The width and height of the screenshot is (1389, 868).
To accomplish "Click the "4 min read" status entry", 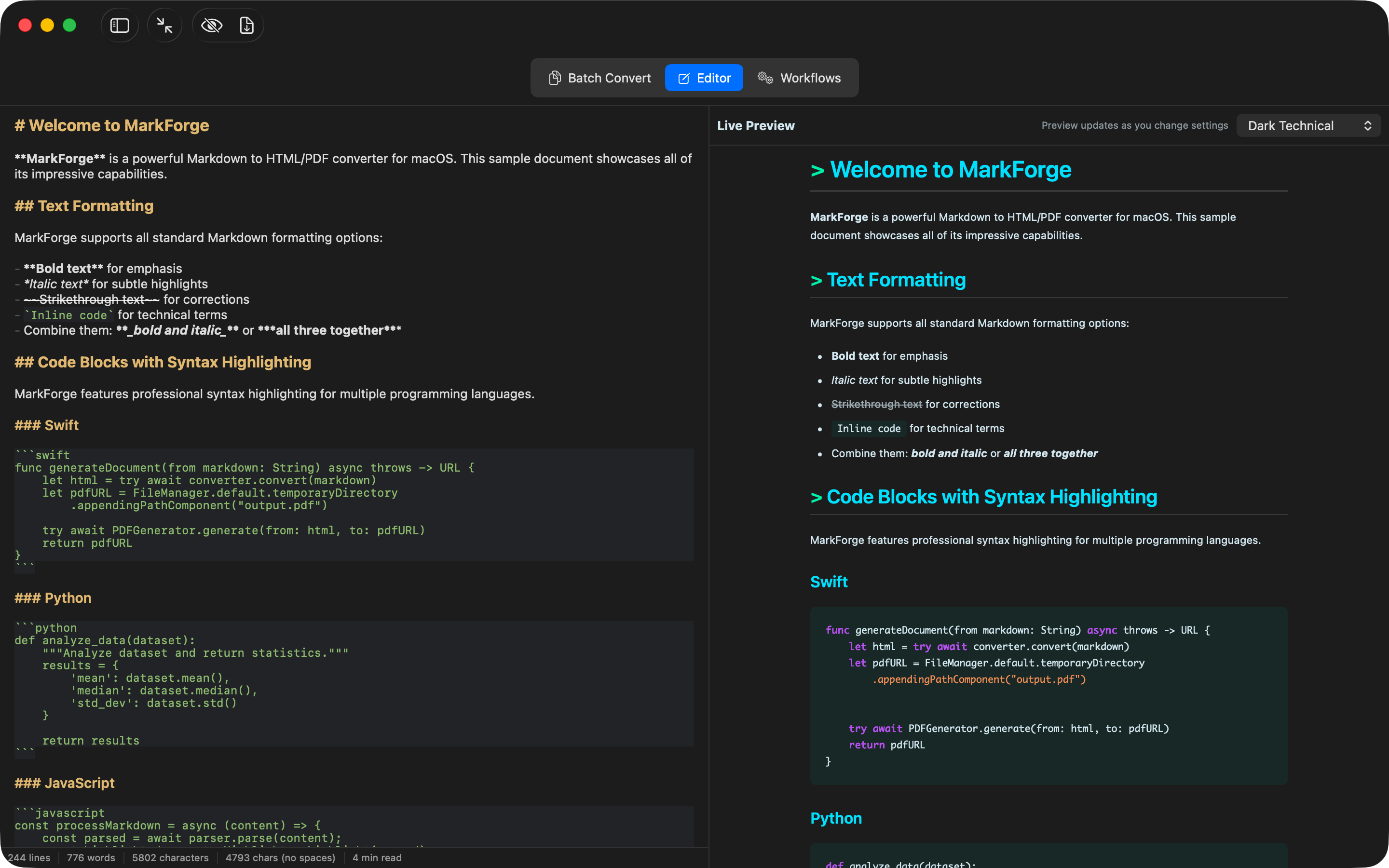I will tap(377, 858).
